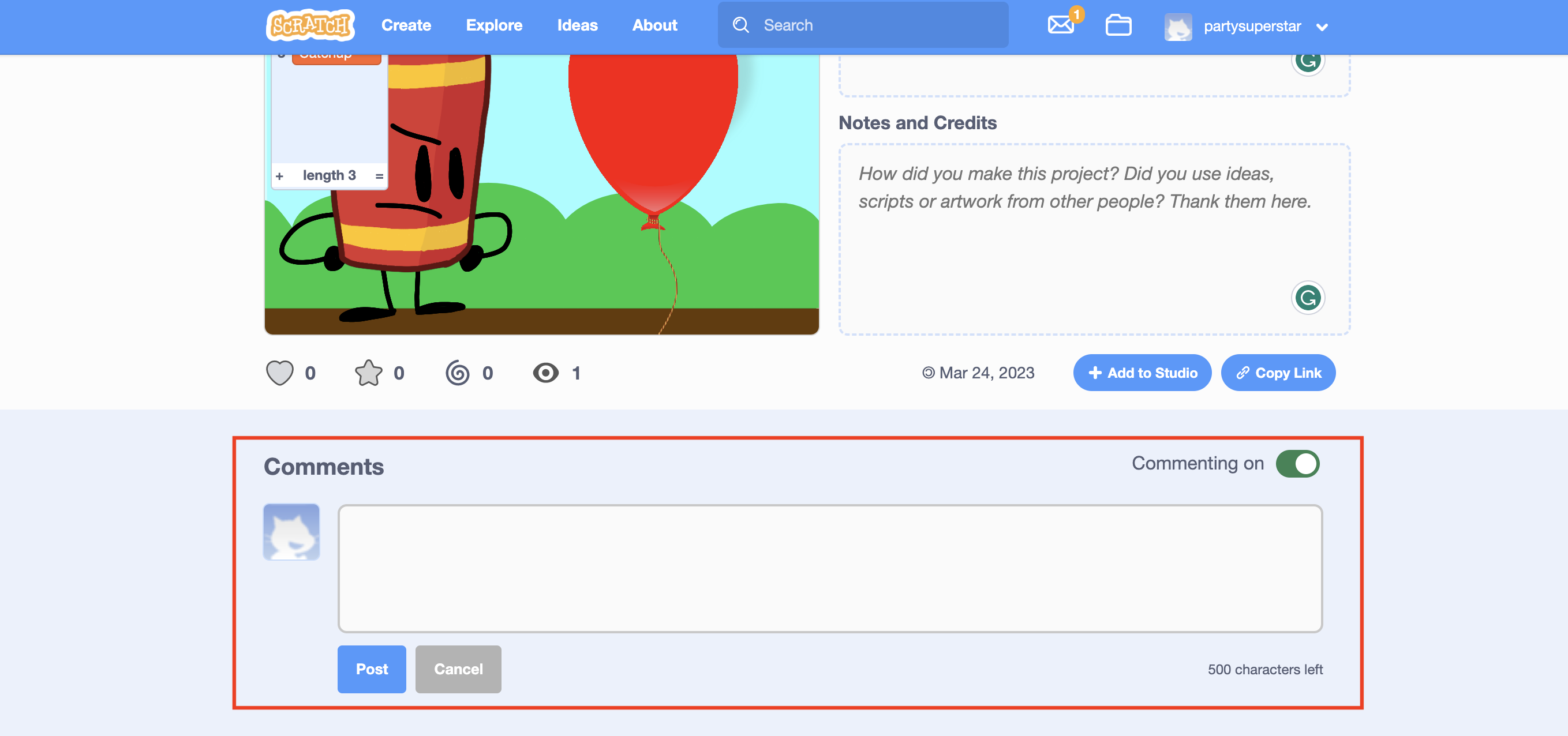Open the messages envelope icon
Screen dimensions: 1568x736
tap(1060, 25)
